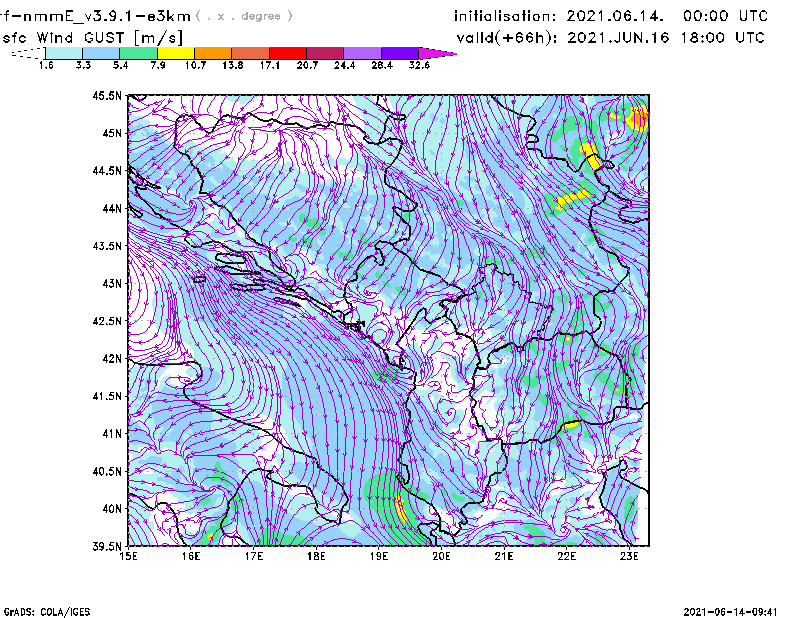The image size is (800, 618).
Task: Click the red 17.1–20.7 legend swatch
Action: [x=288, y=53]
